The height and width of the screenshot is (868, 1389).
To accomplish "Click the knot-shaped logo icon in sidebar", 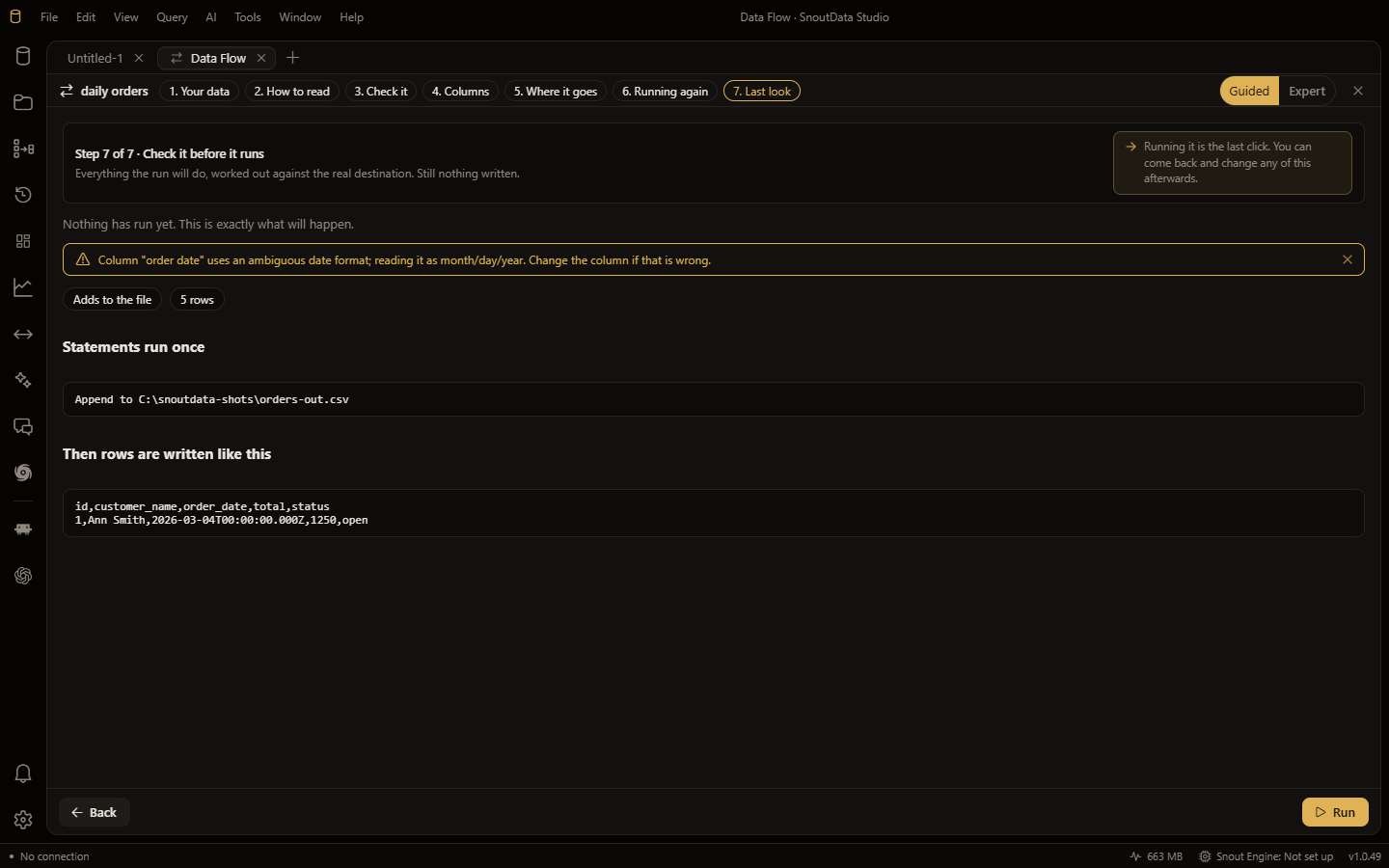I will click(x=23, y=576).
